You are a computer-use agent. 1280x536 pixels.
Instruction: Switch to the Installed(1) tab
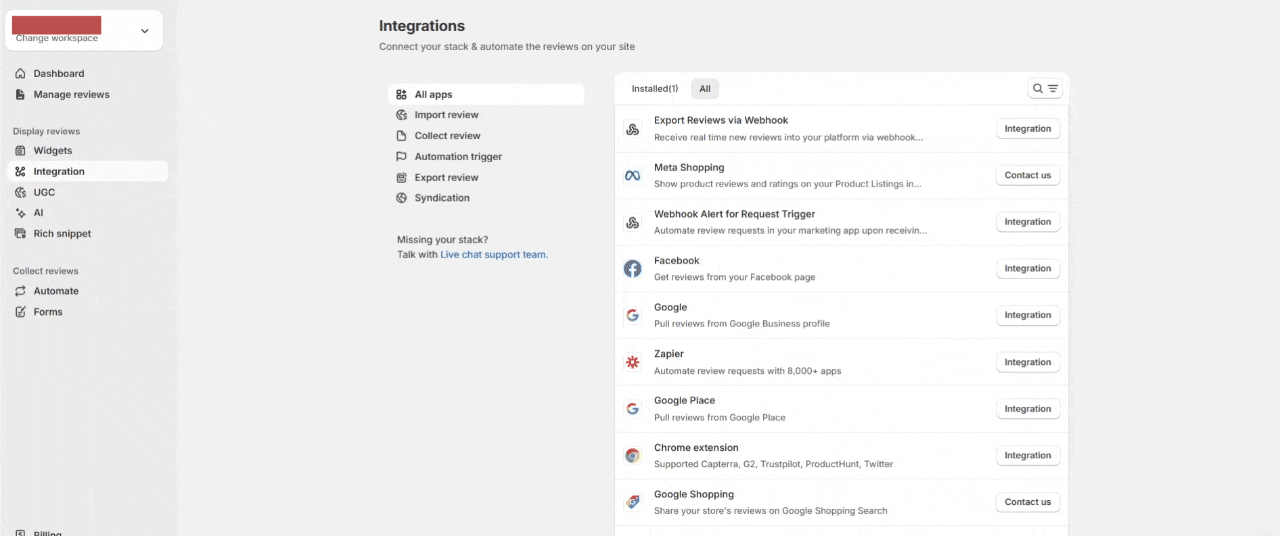(x=654, y=89)
